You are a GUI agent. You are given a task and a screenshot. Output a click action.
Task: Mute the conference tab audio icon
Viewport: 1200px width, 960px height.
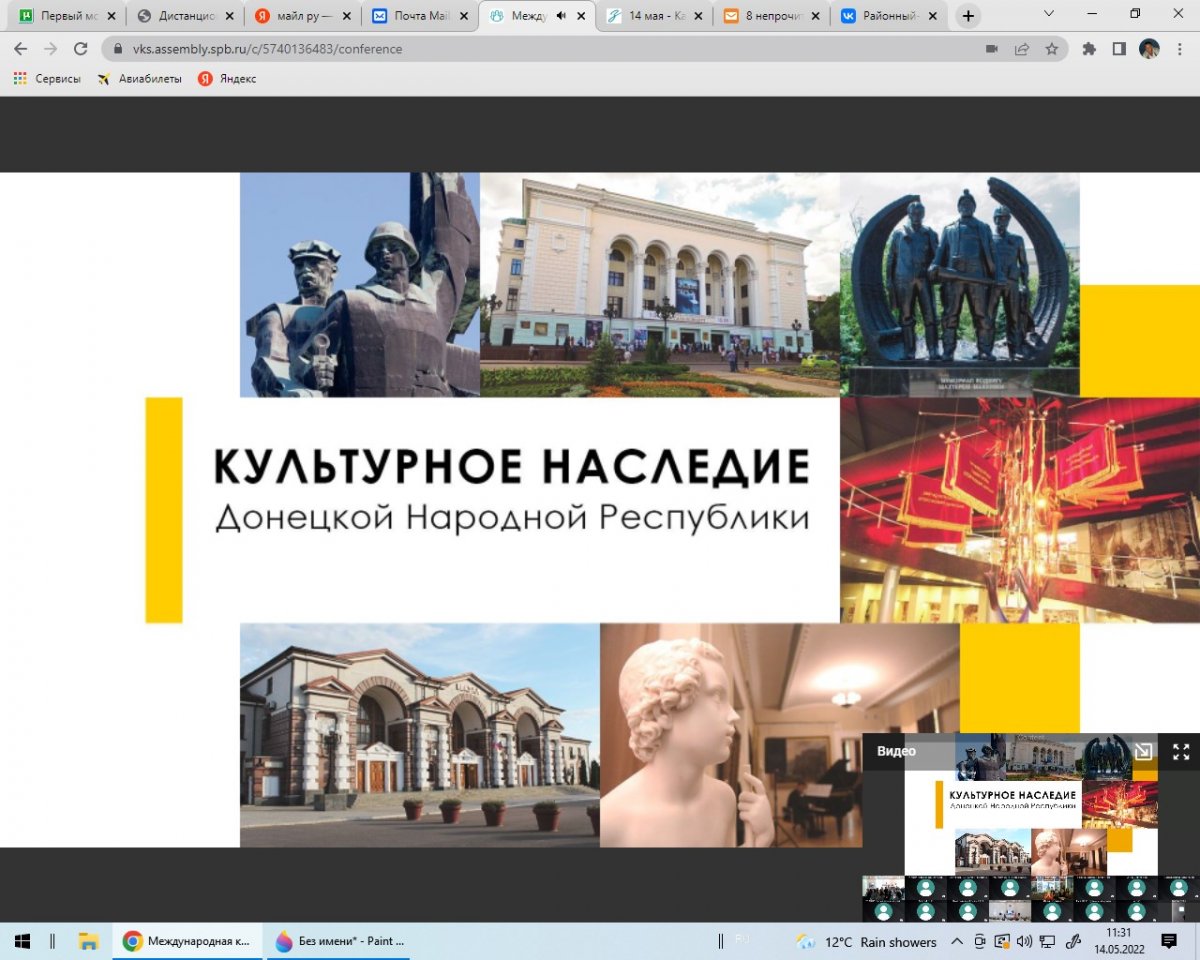pyautogui.click(x=561, y=16)
